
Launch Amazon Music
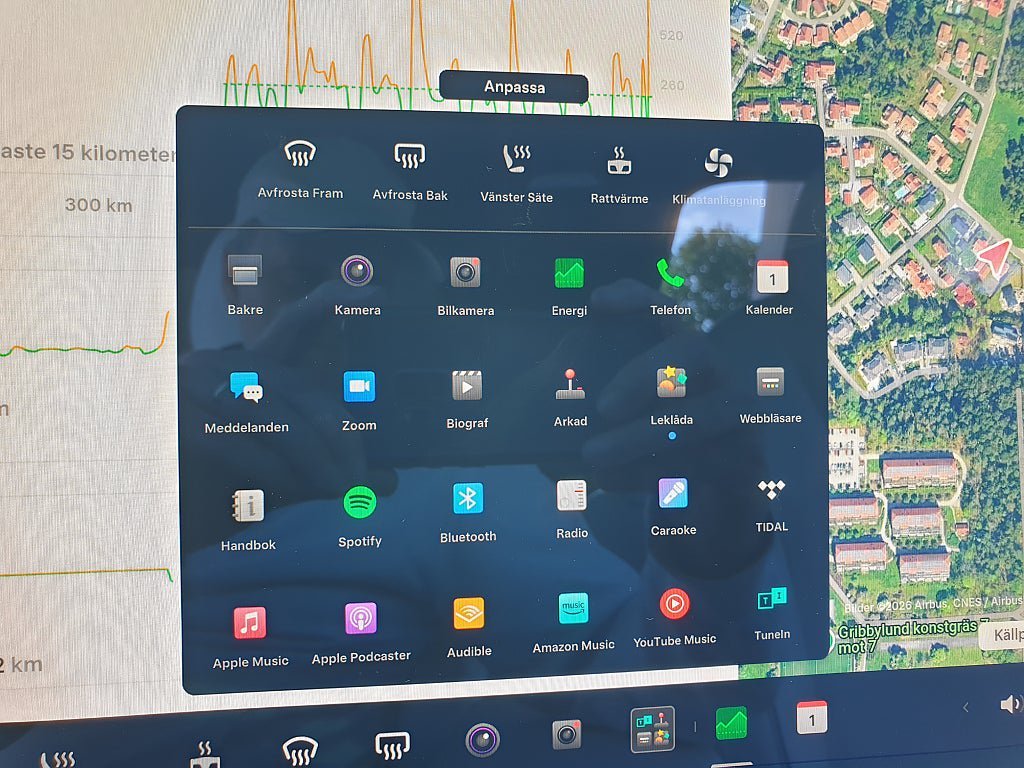point(573,609)
